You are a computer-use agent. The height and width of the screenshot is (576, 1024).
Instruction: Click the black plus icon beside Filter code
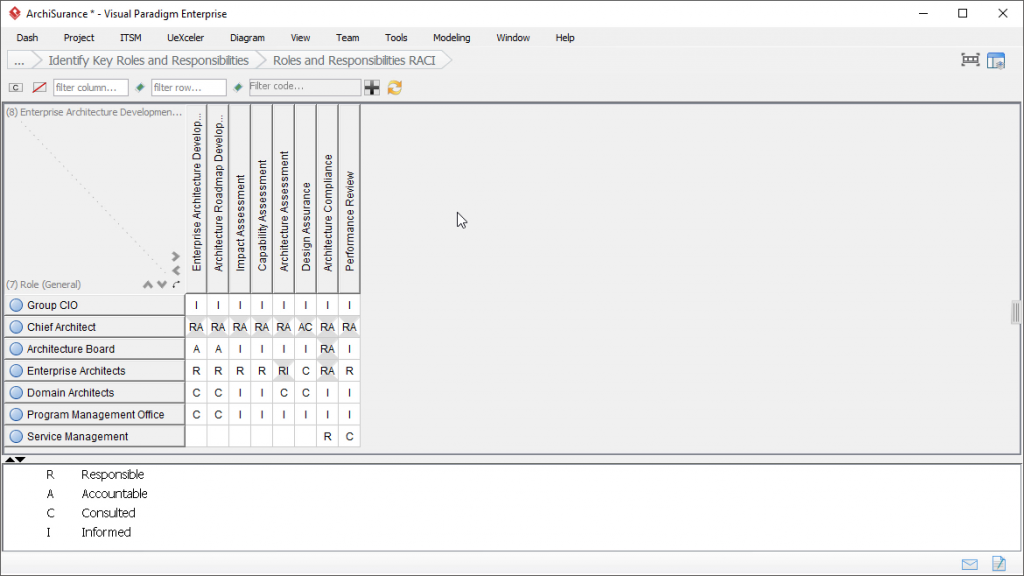pos(372,88)
